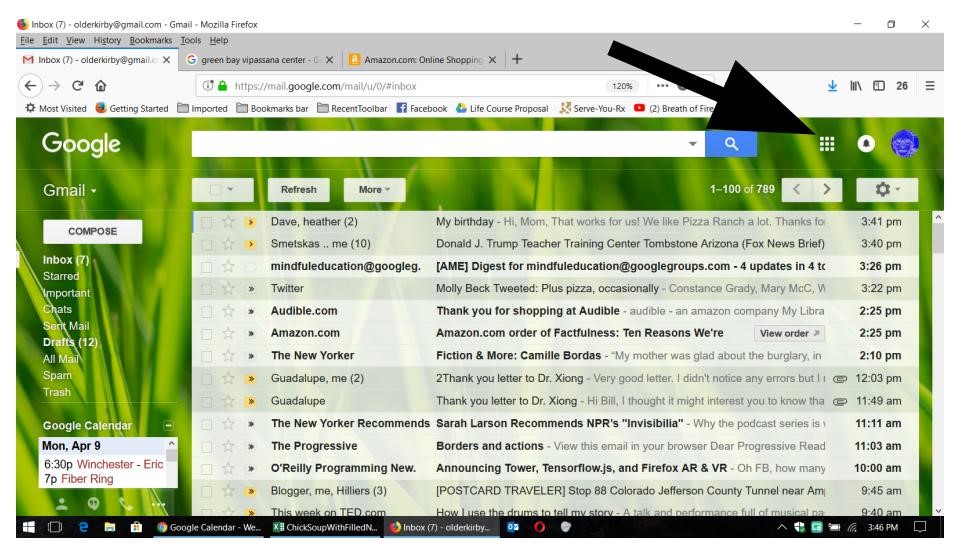The height and width of the screenshot is (560, 961).
Task: Click the blue search magnifier button
Action: tap(731, 144)
